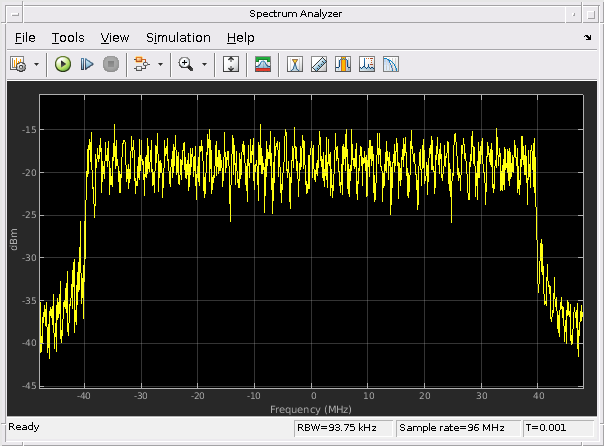Expand the Simulink block highlight dropdown arrow
Screen dimensions: 604x446
tap(160, 64)
